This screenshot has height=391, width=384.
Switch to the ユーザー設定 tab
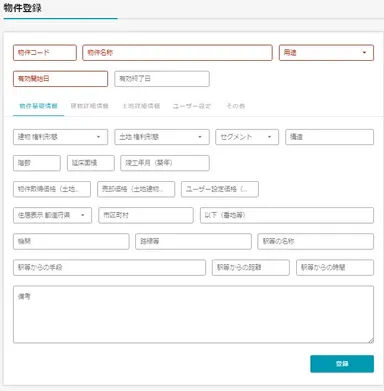[x=192, y=106]
